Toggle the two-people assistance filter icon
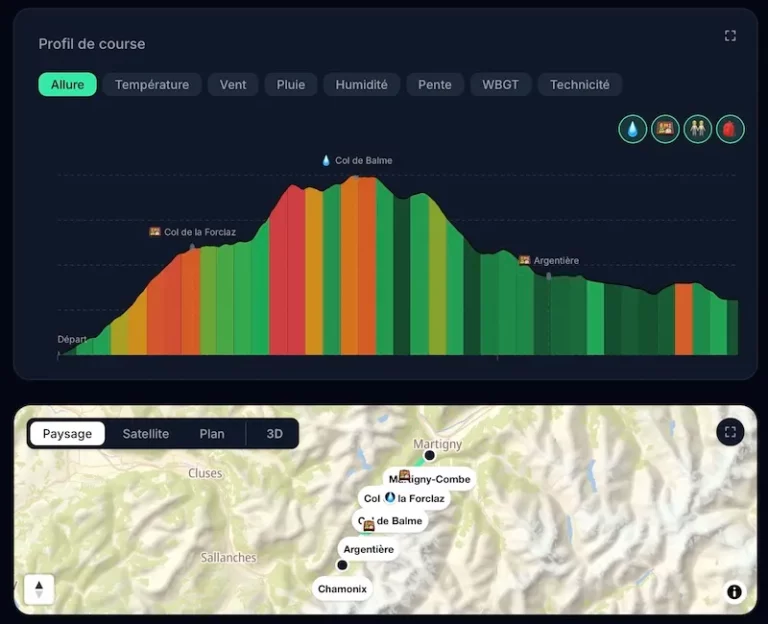The width and height of the screenshot is (768, 624). [697, 129]
